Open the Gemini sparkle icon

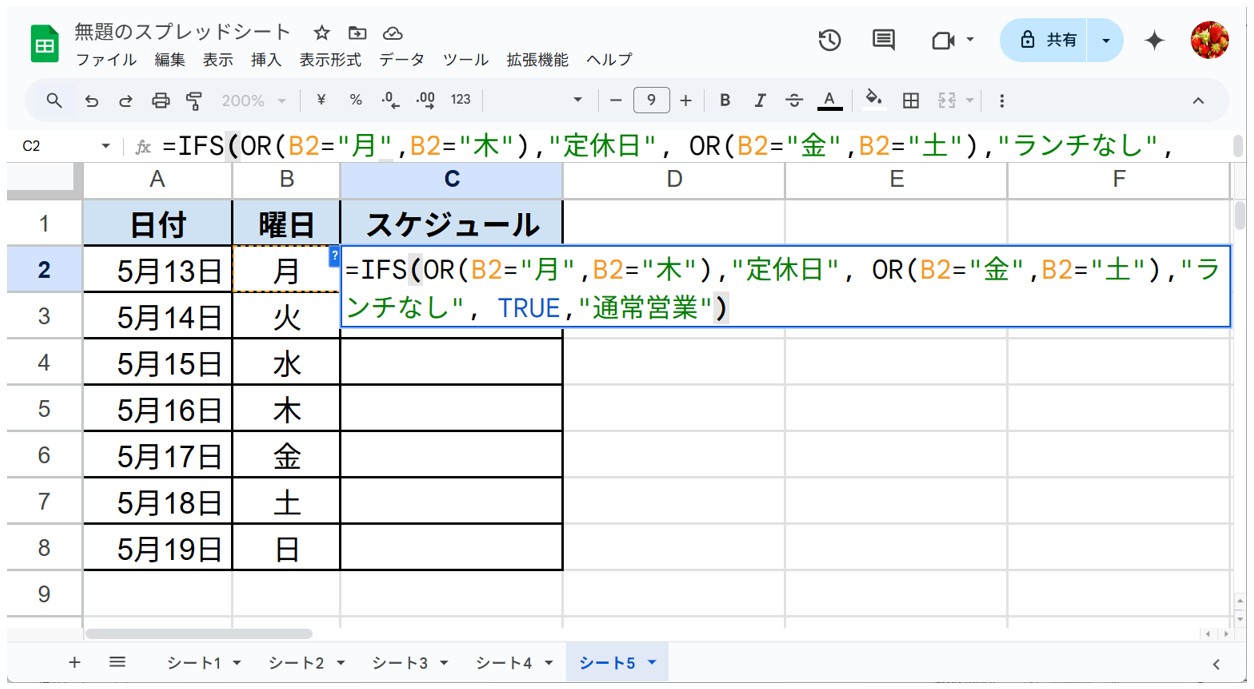1154,40
